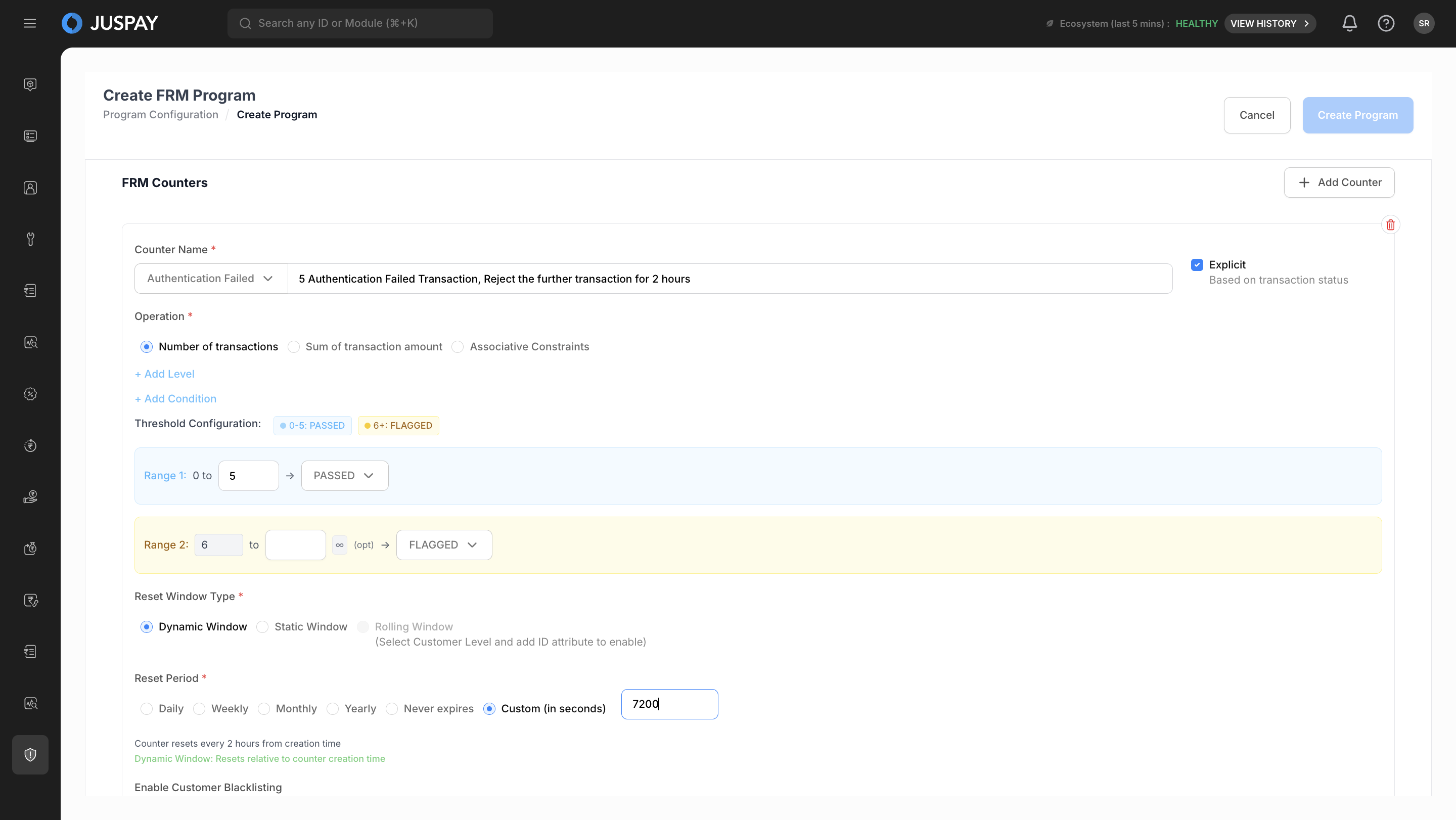Select Static Window reset type
Viewport: 1456px width, 820px height.
[302, 626]
